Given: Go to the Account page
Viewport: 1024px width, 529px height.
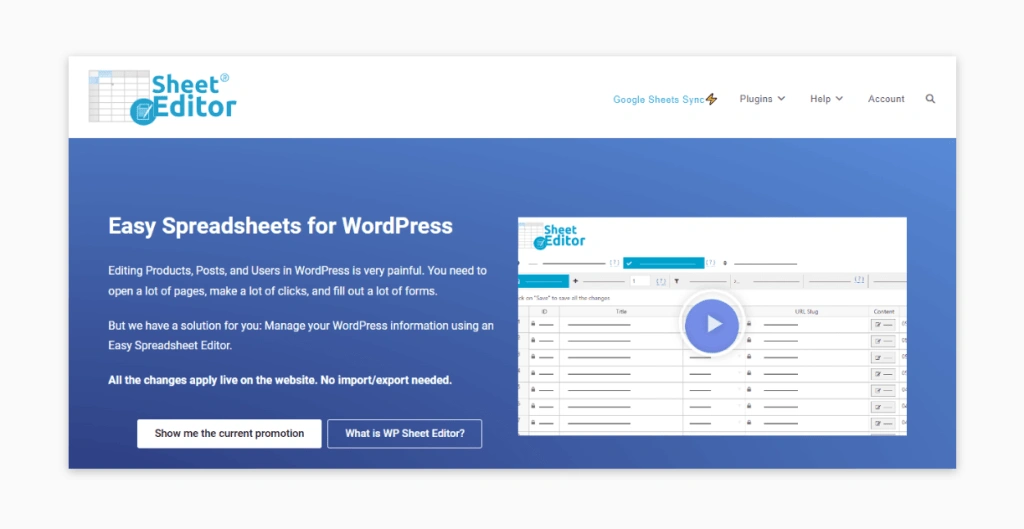Looking at the screenshot, I should (886, 99).
